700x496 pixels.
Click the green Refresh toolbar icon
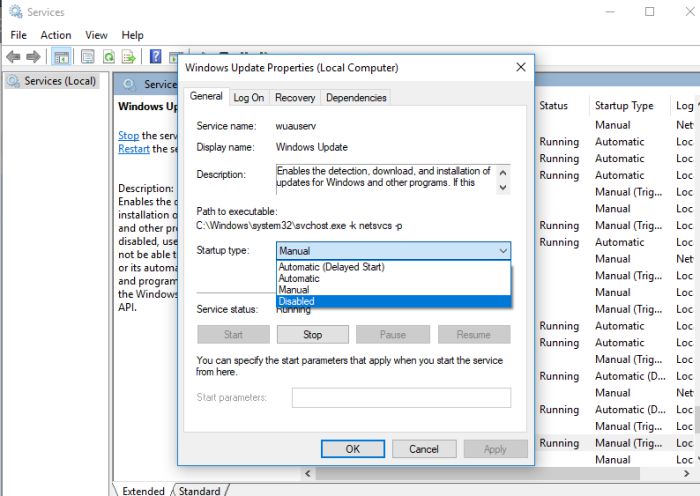[x=108, y=57]
